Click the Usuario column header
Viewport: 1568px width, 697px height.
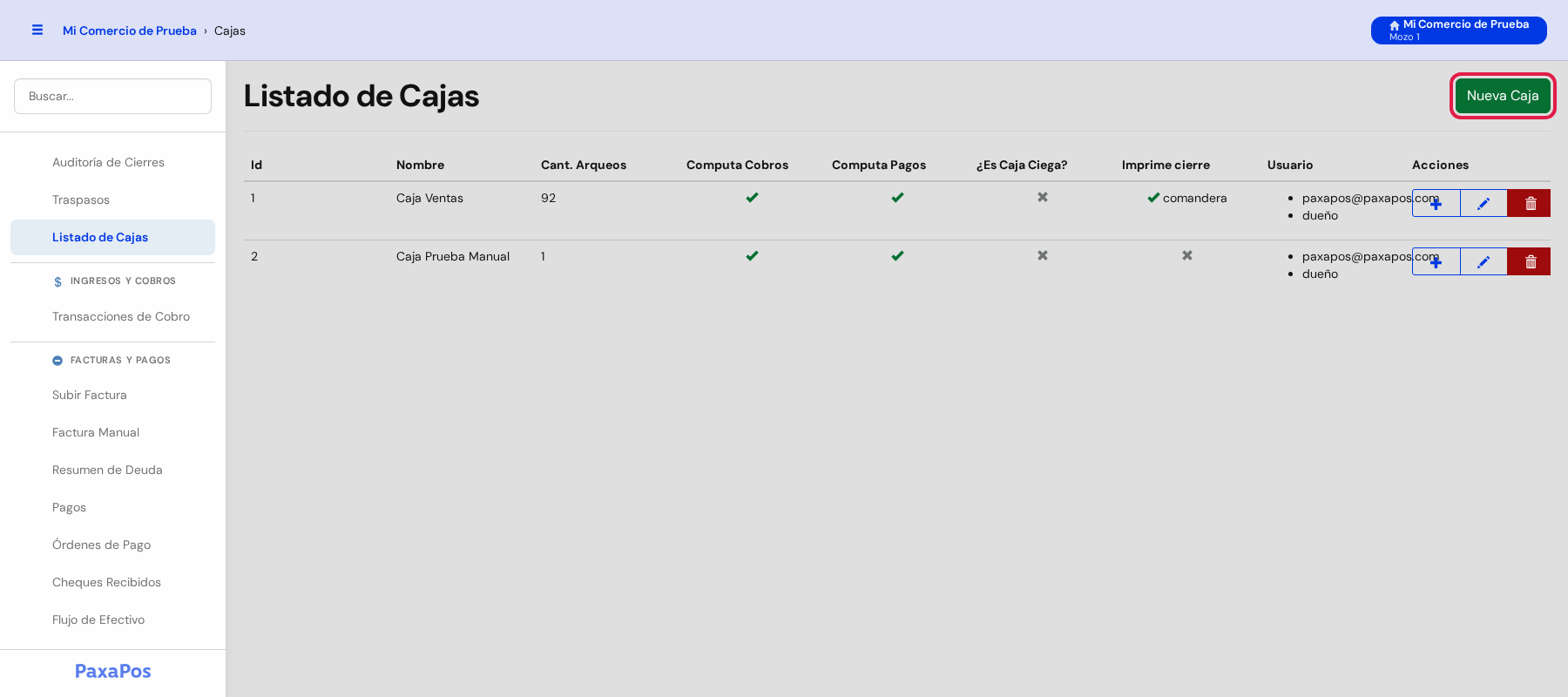(x=1290, y=165)
